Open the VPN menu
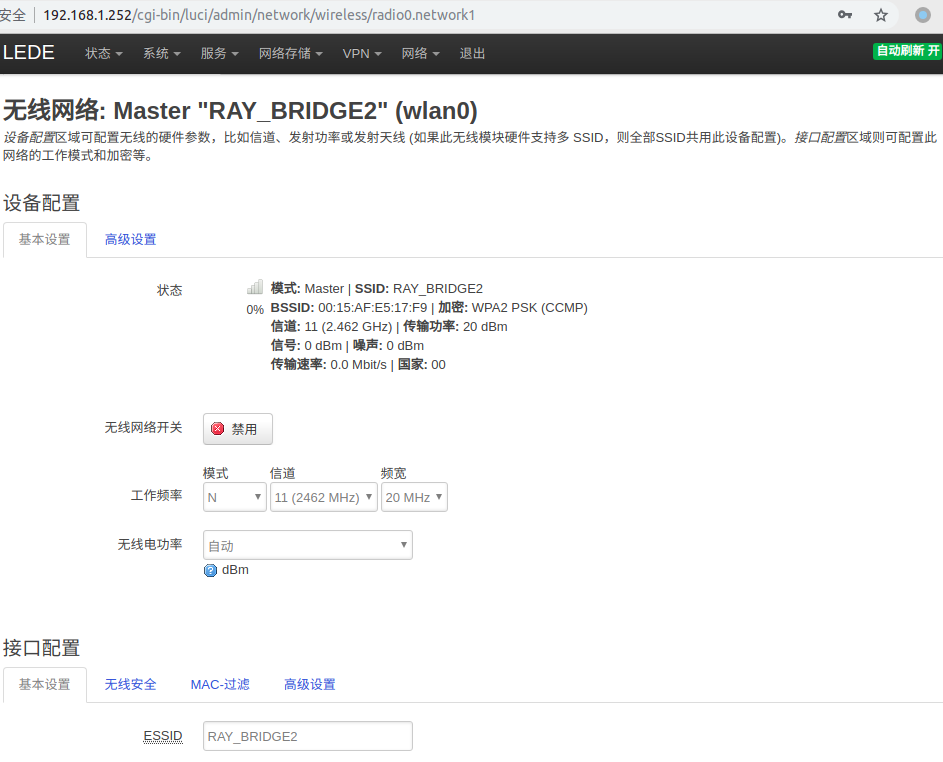Viewport: 943px width, 762px height. [362, 53]
